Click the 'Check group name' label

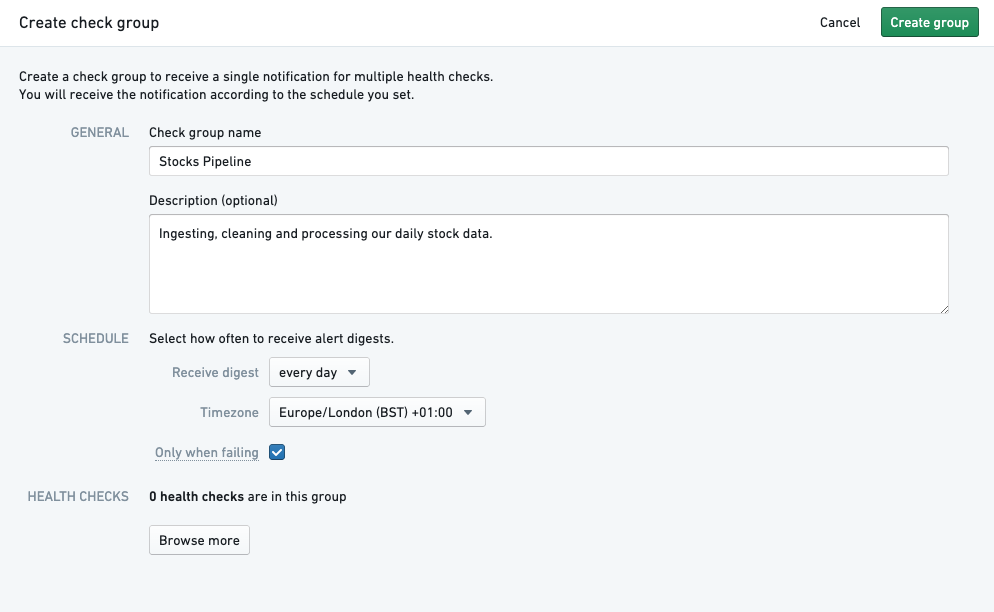pyautogui.click(x=205, y=132)
